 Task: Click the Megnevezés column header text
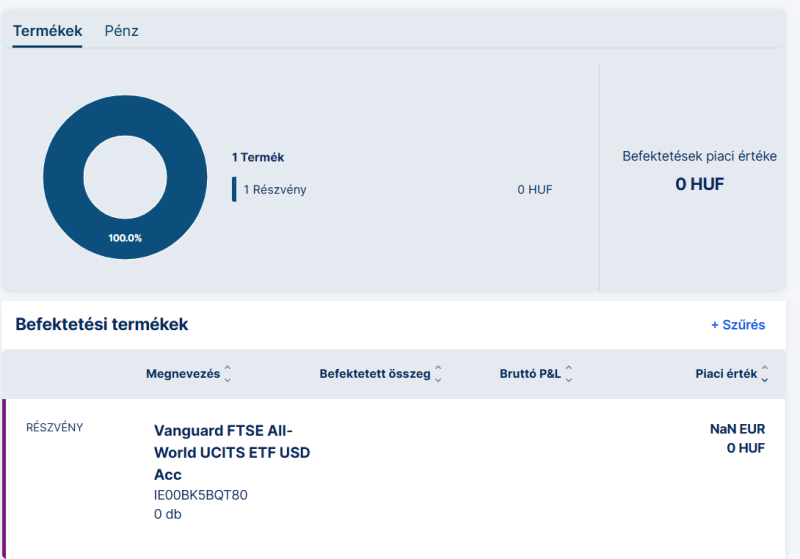(182, 374)
